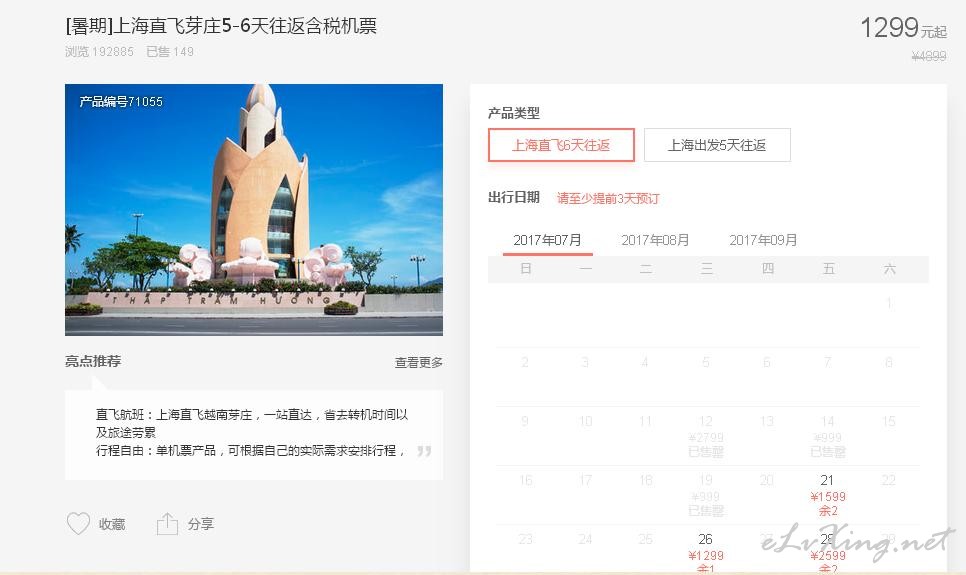Click the 亮点推荐 heading

93,361
